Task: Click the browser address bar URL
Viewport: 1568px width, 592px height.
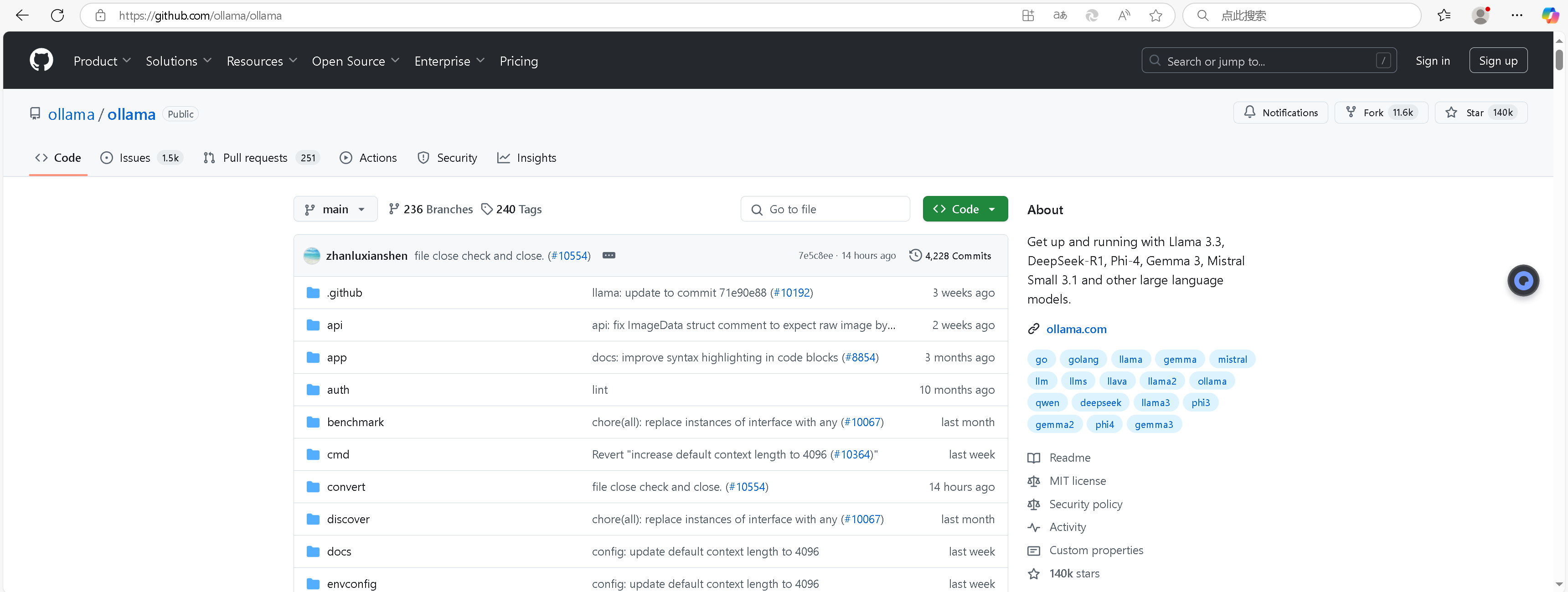Action: pyautogui.click(x=200, y=16)
